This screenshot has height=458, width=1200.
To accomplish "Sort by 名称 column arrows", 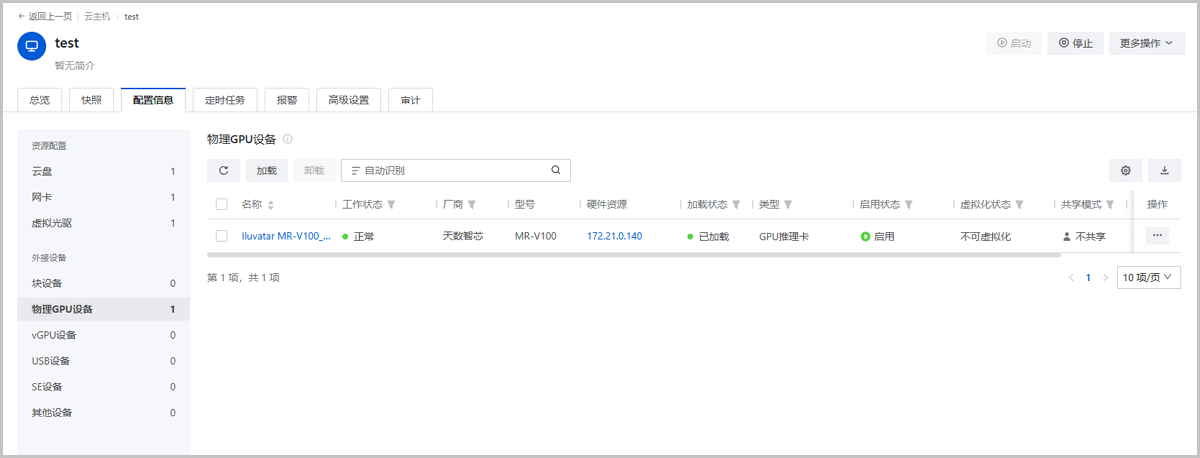I will 271,205.
